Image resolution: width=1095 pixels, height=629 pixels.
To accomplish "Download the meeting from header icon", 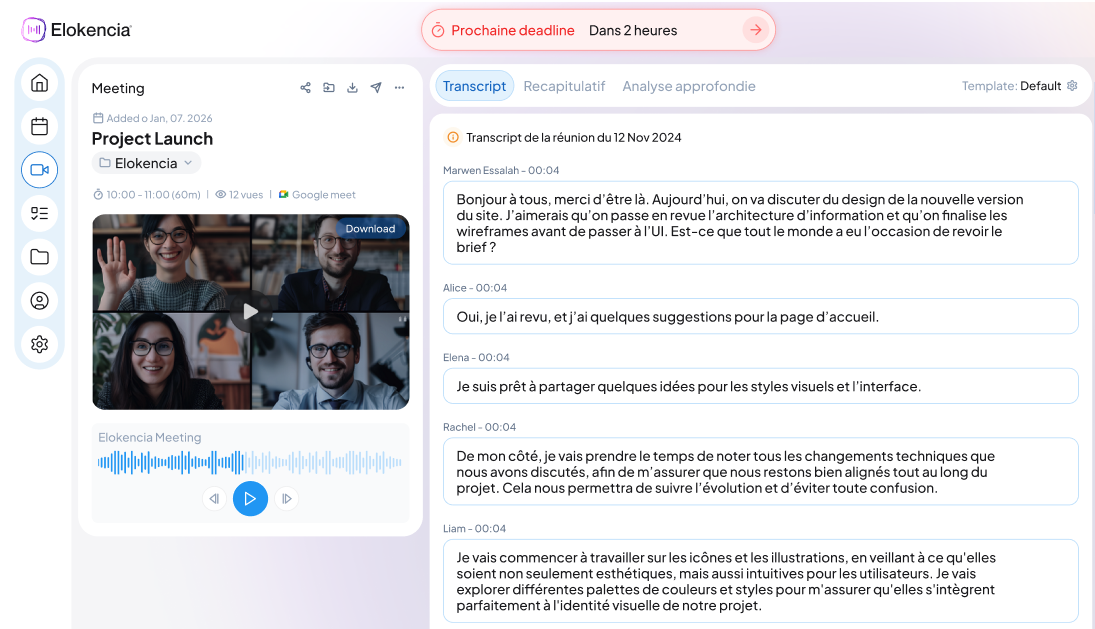I will (353, 87).
